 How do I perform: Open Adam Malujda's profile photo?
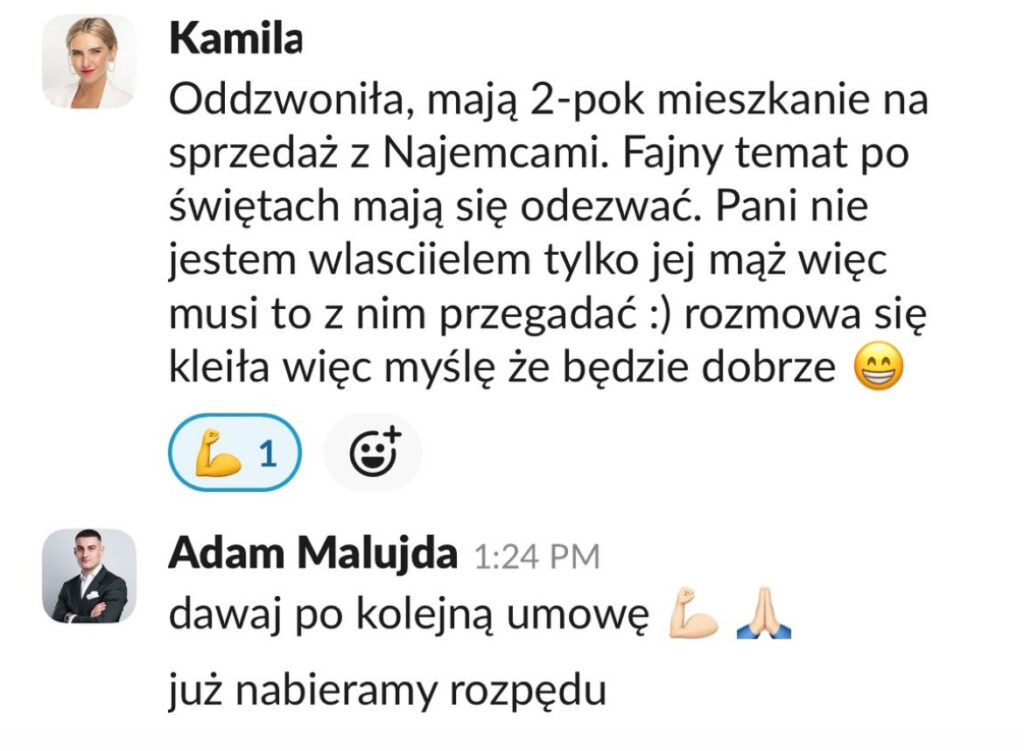click(89, 575)
